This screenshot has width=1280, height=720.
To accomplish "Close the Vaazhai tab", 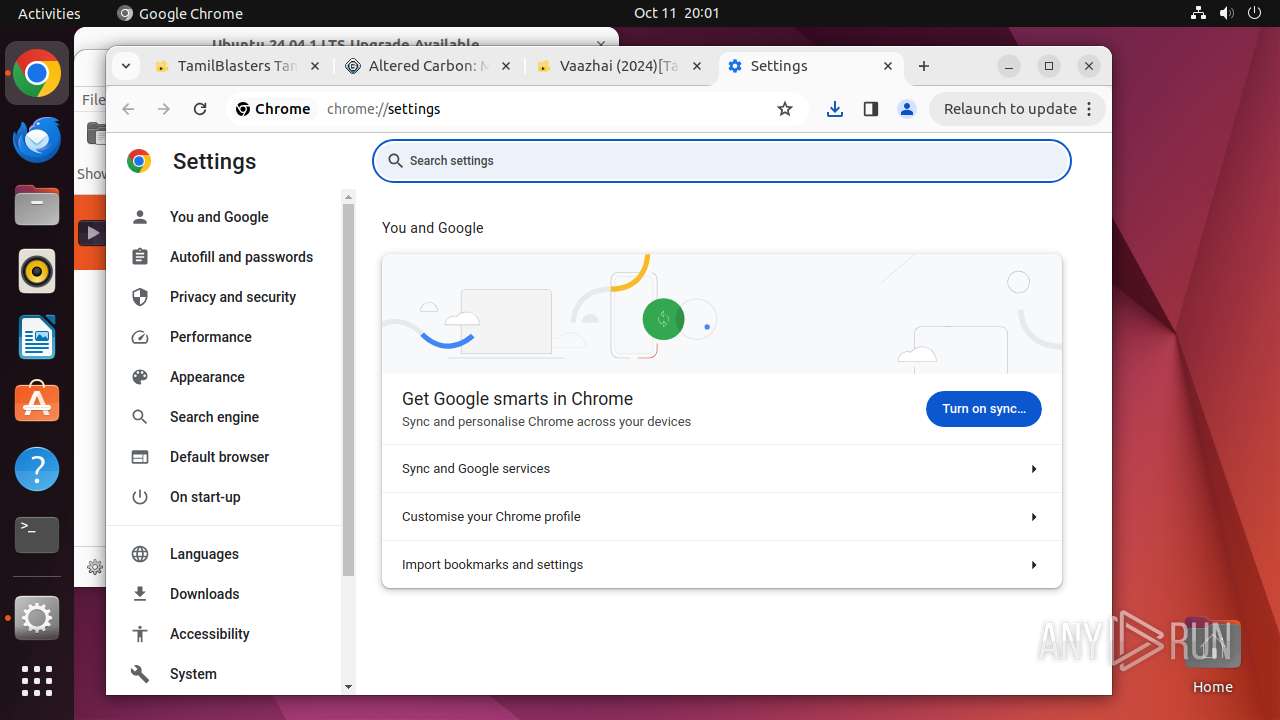I will click(x=698, y=66).
